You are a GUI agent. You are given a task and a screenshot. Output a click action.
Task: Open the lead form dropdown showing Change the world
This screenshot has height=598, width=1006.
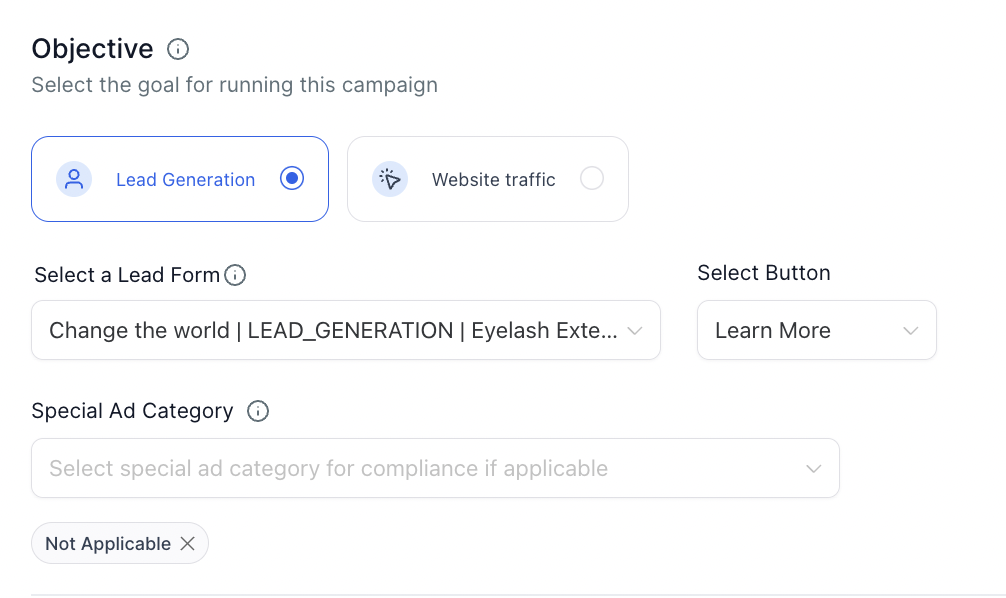tap(332, 331)
